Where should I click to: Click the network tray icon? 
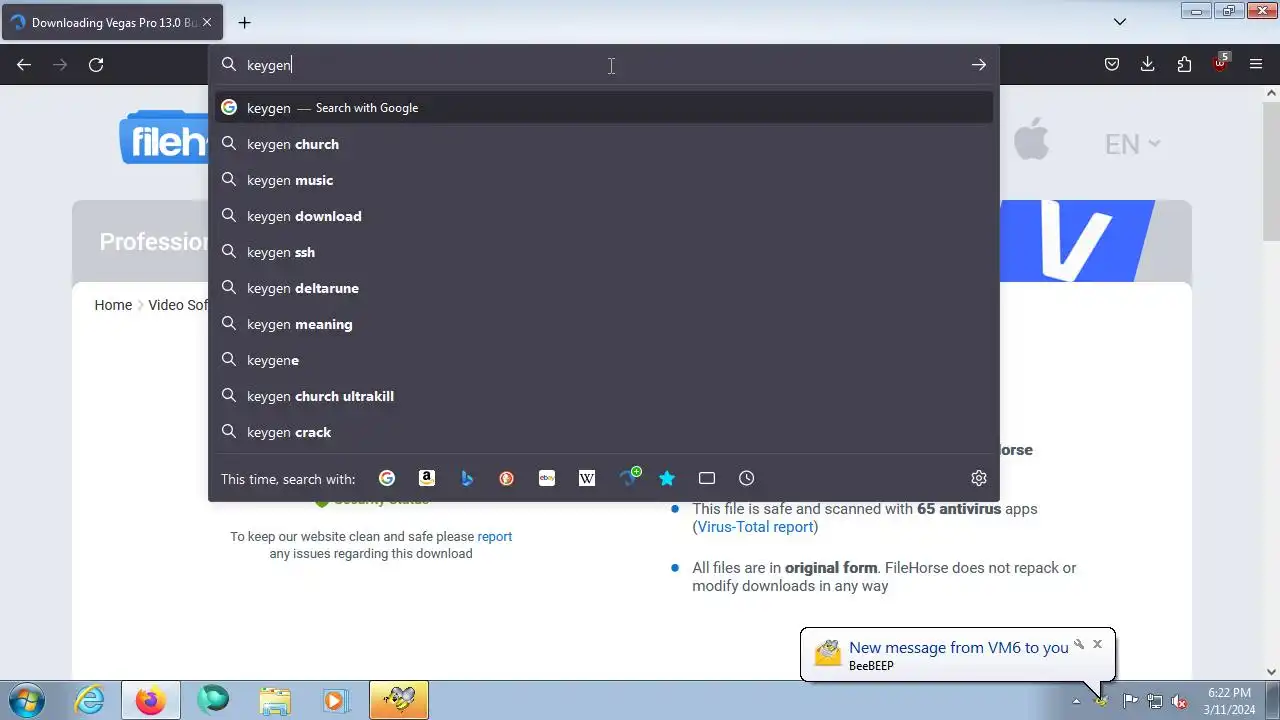[x=1154, y=701]
